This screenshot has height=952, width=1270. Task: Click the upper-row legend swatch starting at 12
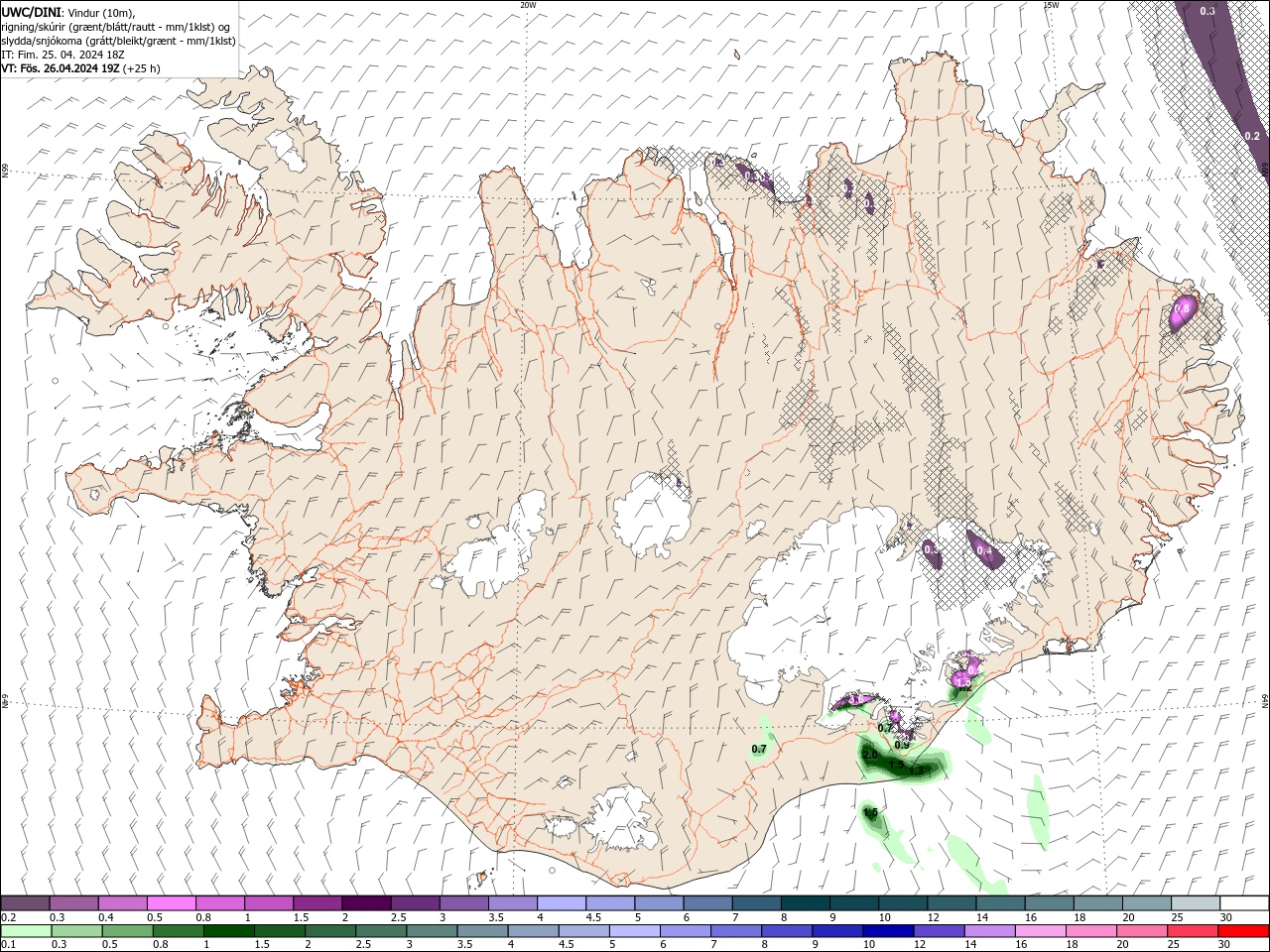click(951, 902)
